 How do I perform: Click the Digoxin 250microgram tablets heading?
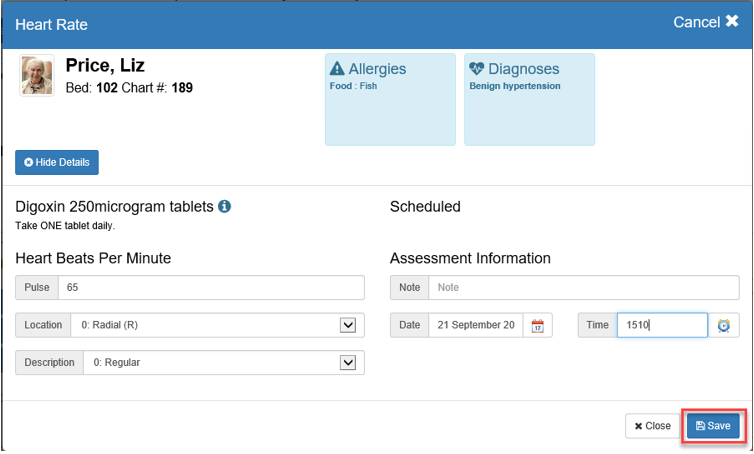pyautogui.click(x=114, y=207)
